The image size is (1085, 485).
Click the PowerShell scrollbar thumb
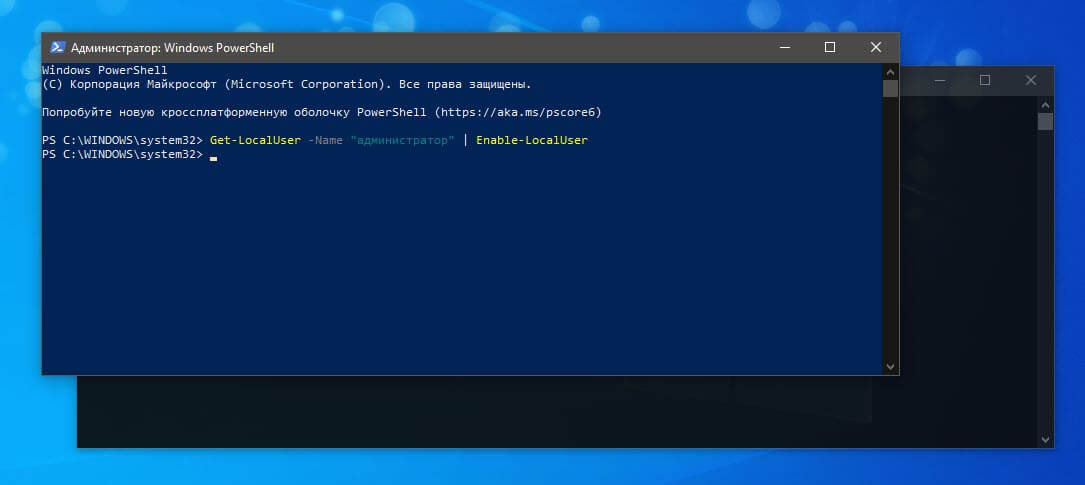pyautogui.click(x=890, y=89)
